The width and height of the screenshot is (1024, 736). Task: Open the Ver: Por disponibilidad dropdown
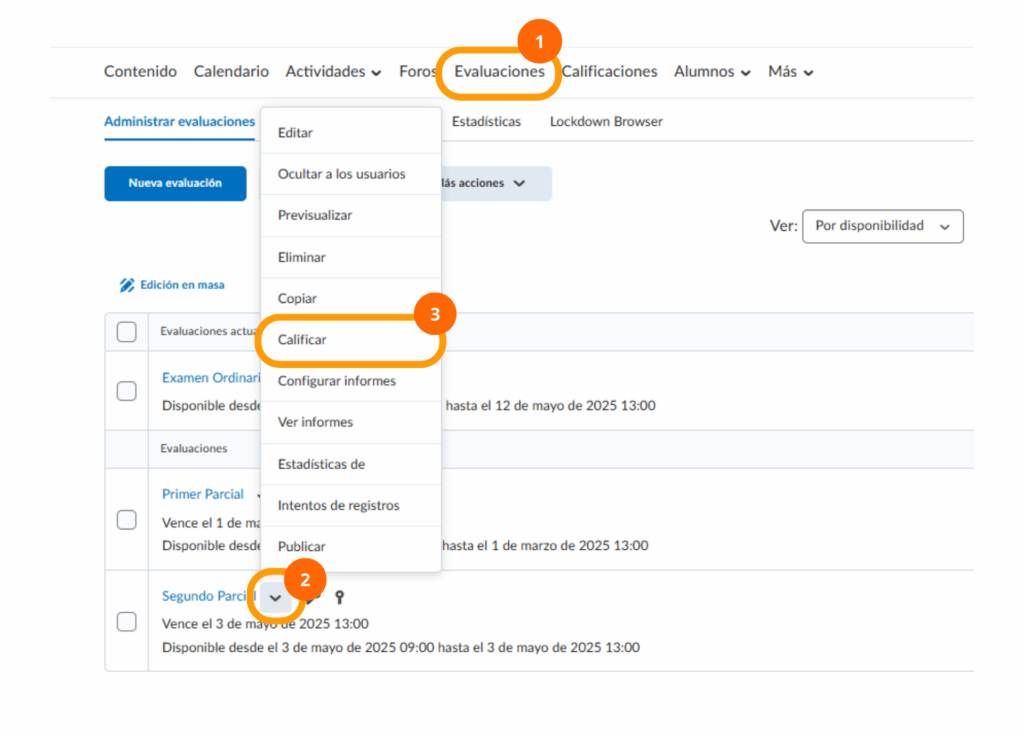tap(882, 226)
